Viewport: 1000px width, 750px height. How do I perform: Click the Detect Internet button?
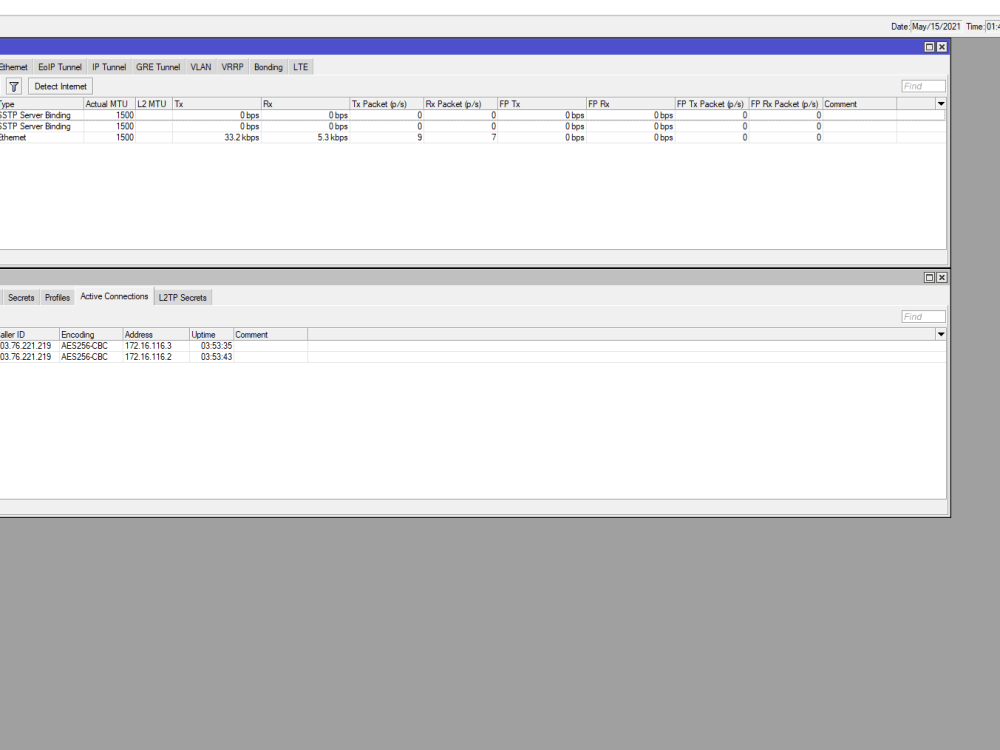tap(59, 86)
